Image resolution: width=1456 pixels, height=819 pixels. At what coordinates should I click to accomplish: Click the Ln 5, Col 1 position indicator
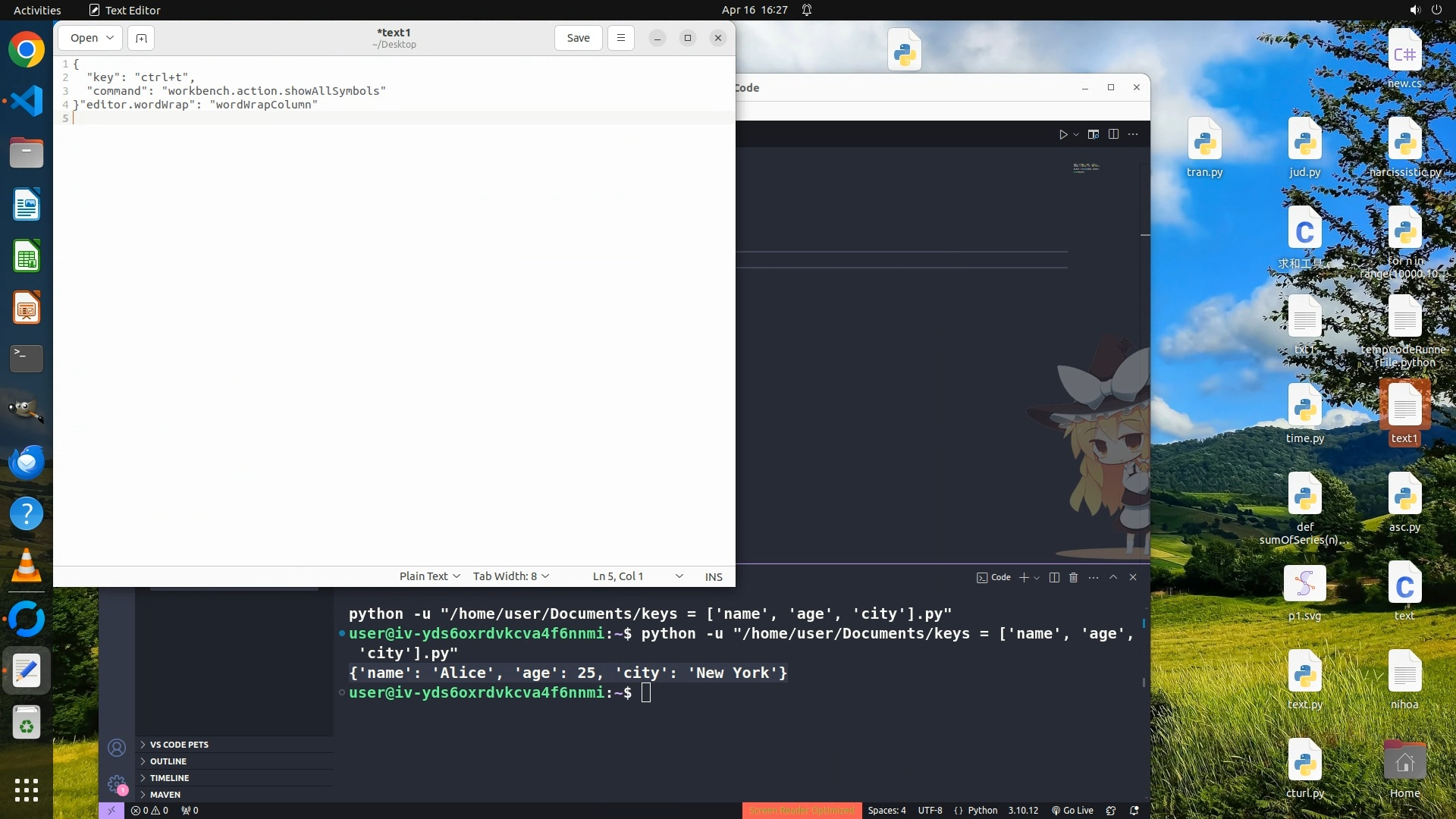click(x=618, y=576)
